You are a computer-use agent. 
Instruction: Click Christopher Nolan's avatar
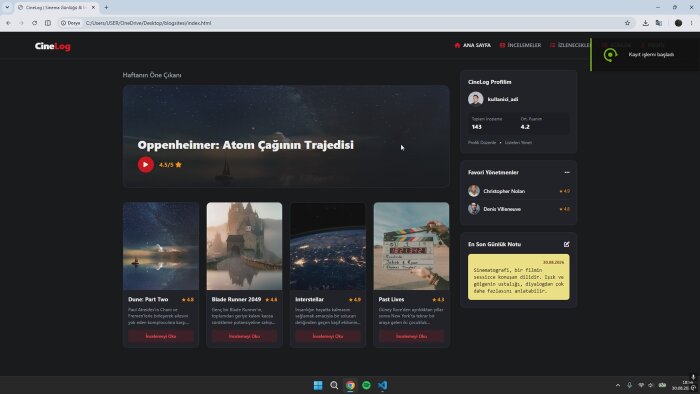474,191
